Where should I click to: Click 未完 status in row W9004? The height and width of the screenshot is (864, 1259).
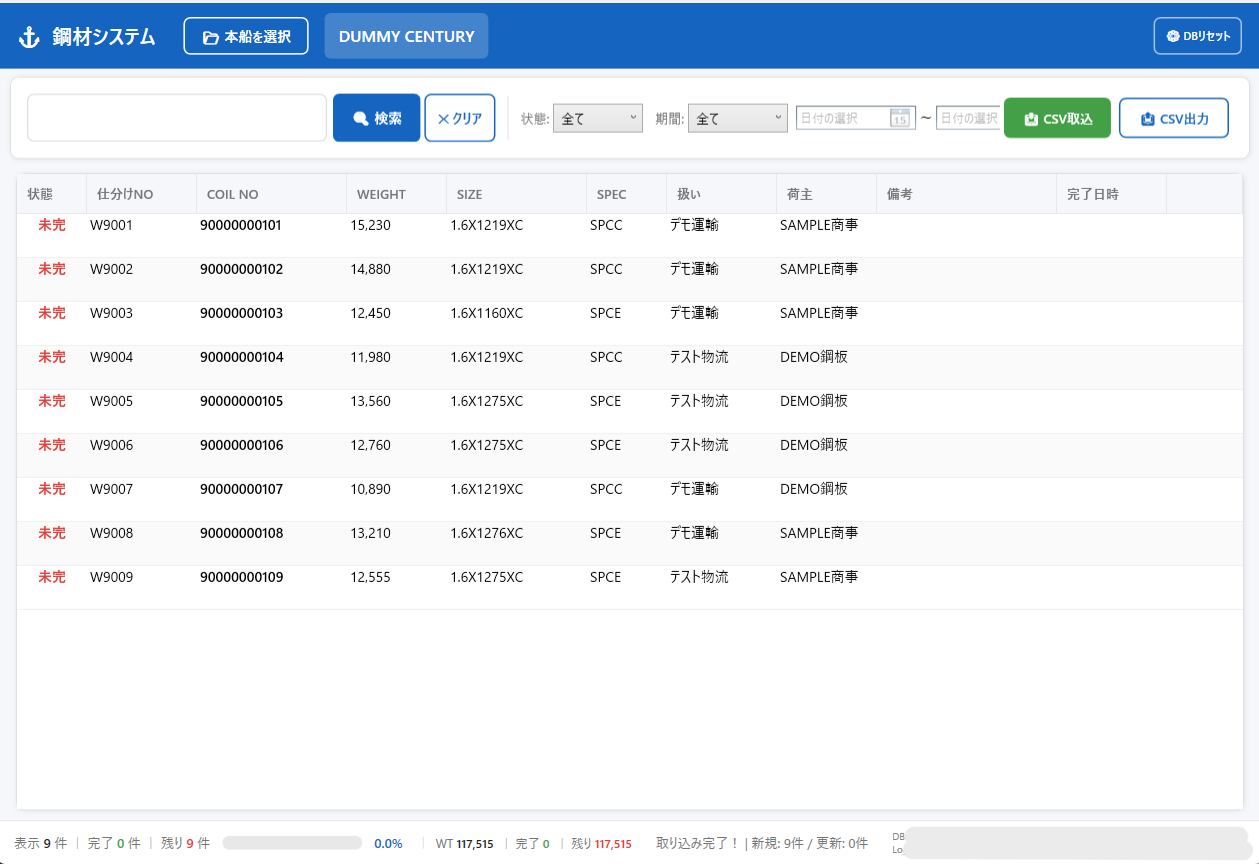coord(52,357)
